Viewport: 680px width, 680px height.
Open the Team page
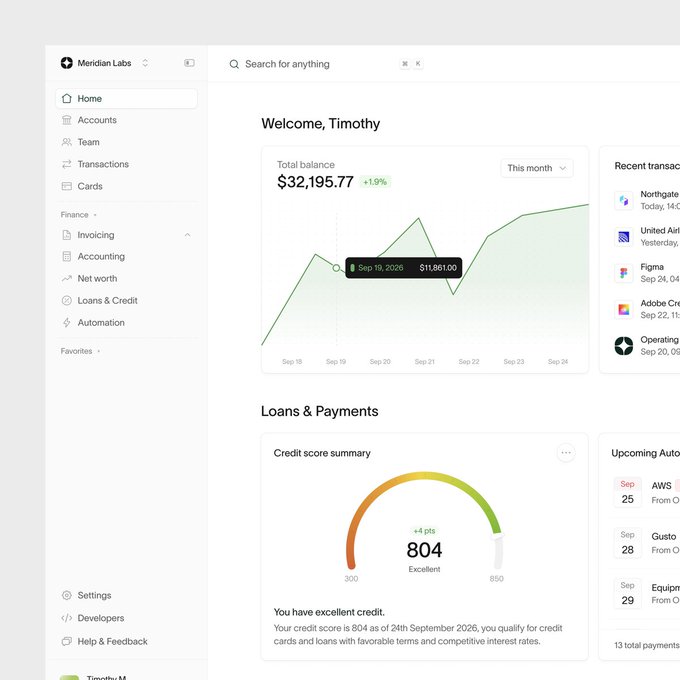[x=127, y=142]
